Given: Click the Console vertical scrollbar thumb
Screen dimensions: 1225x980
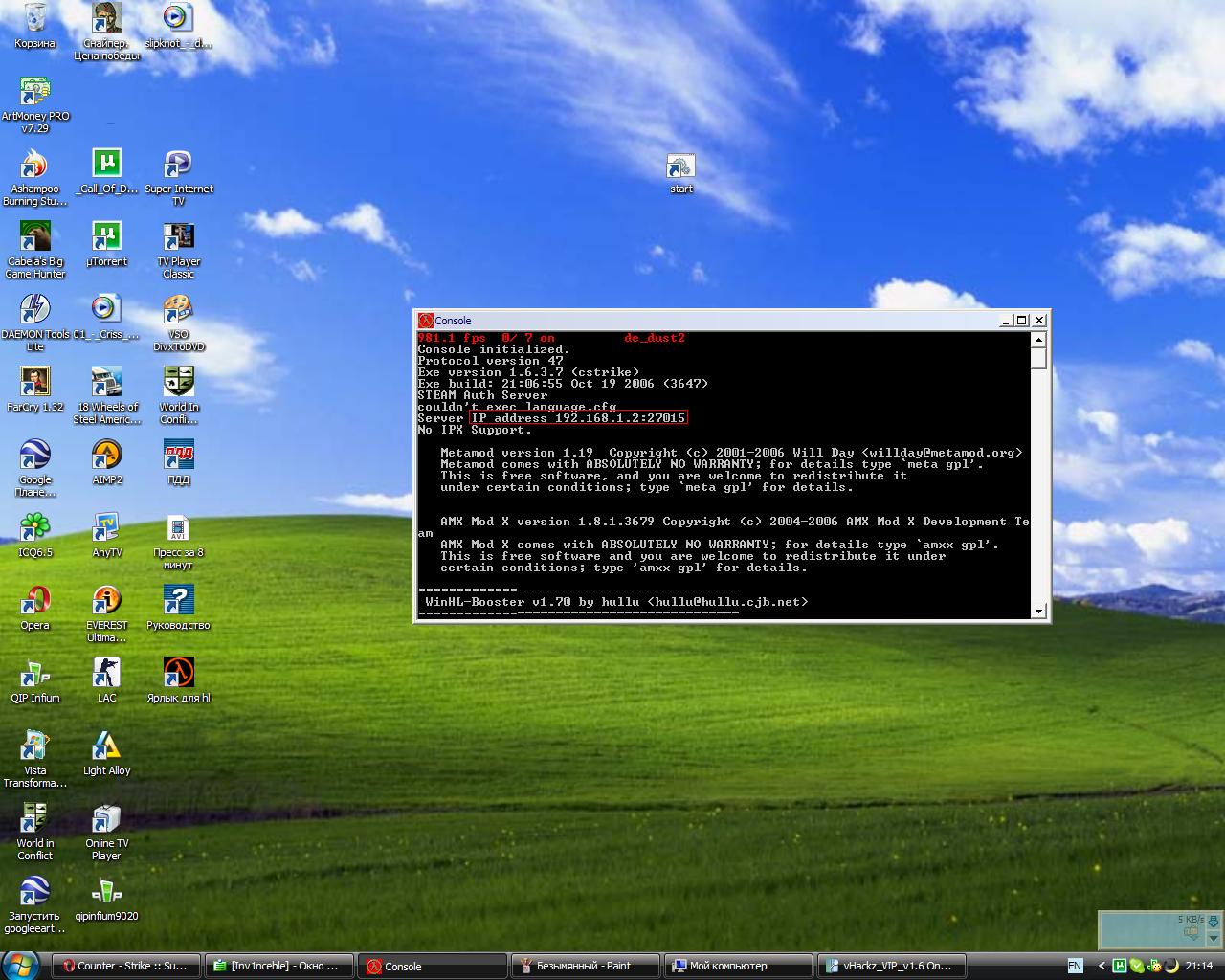Looking at the screenshot, I should [1038, 358].
